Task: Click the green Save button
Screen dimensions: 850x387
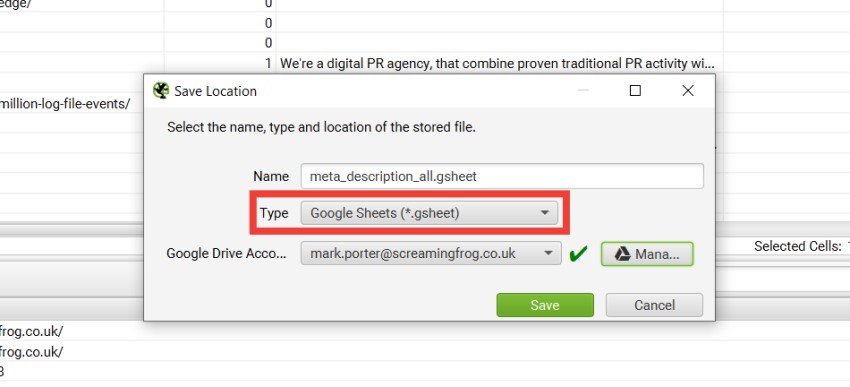Action: click(x=545, y=305)
